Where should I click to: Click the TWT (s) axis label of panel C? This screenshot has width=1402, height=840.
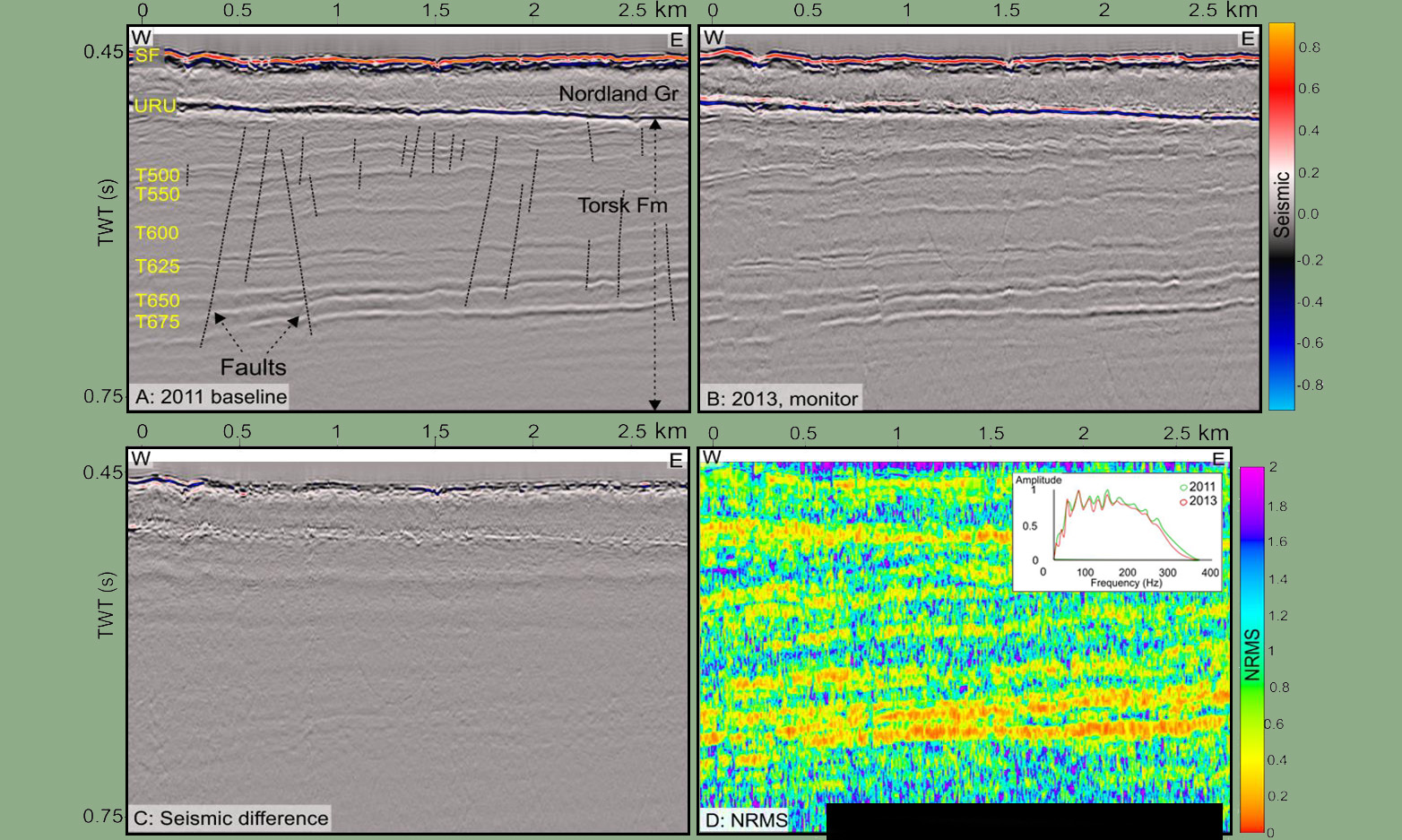tap(107, 606)
